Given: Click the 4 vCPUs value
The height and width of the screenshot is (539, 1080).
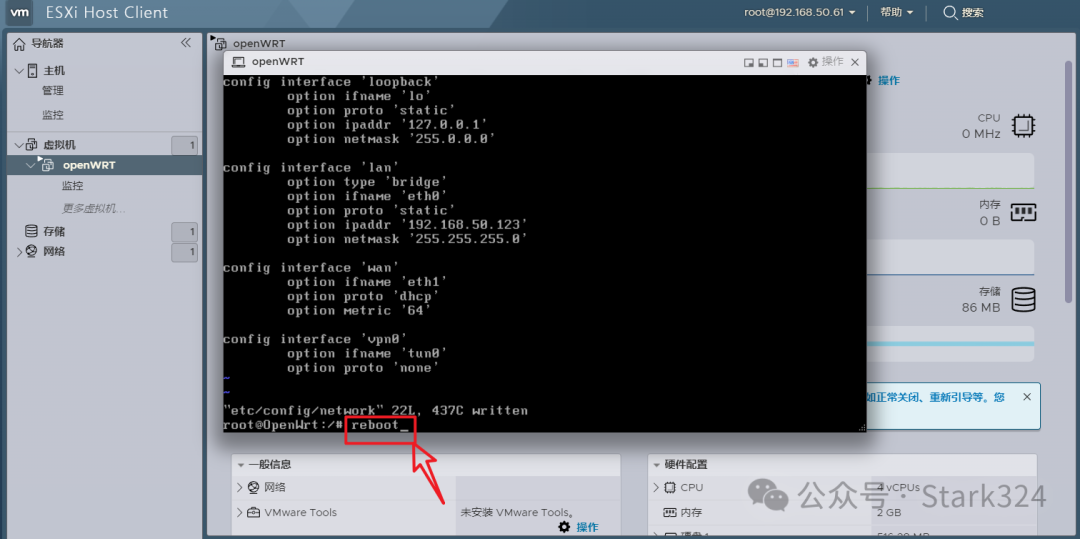Looking at the screenshot, I should point(898,487).
